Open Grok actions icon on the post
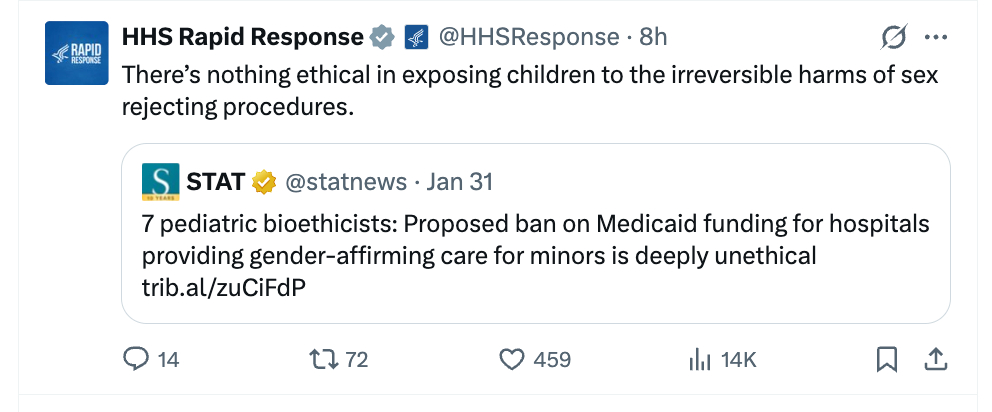This screenshot has width=992, height=412. coord(893,38)
